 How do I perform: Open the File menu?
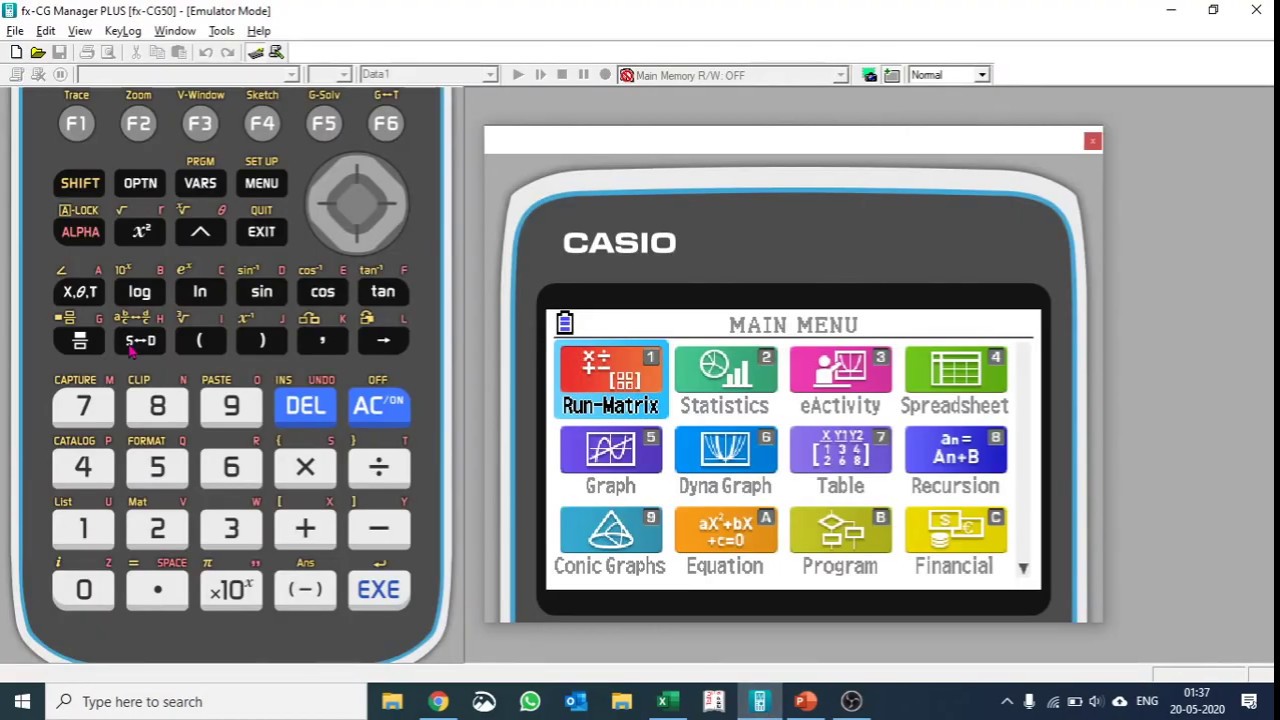pos(15,31)
